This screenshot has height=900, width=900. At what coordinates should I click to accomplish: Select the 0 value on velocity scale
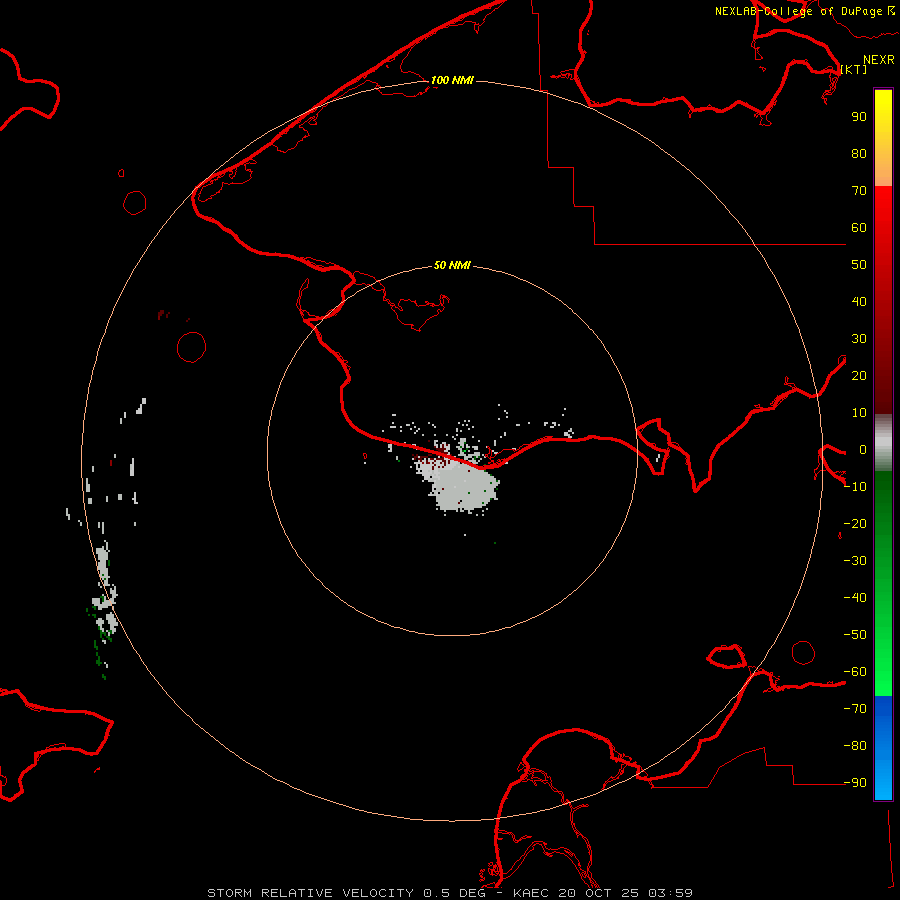(863, 449)
